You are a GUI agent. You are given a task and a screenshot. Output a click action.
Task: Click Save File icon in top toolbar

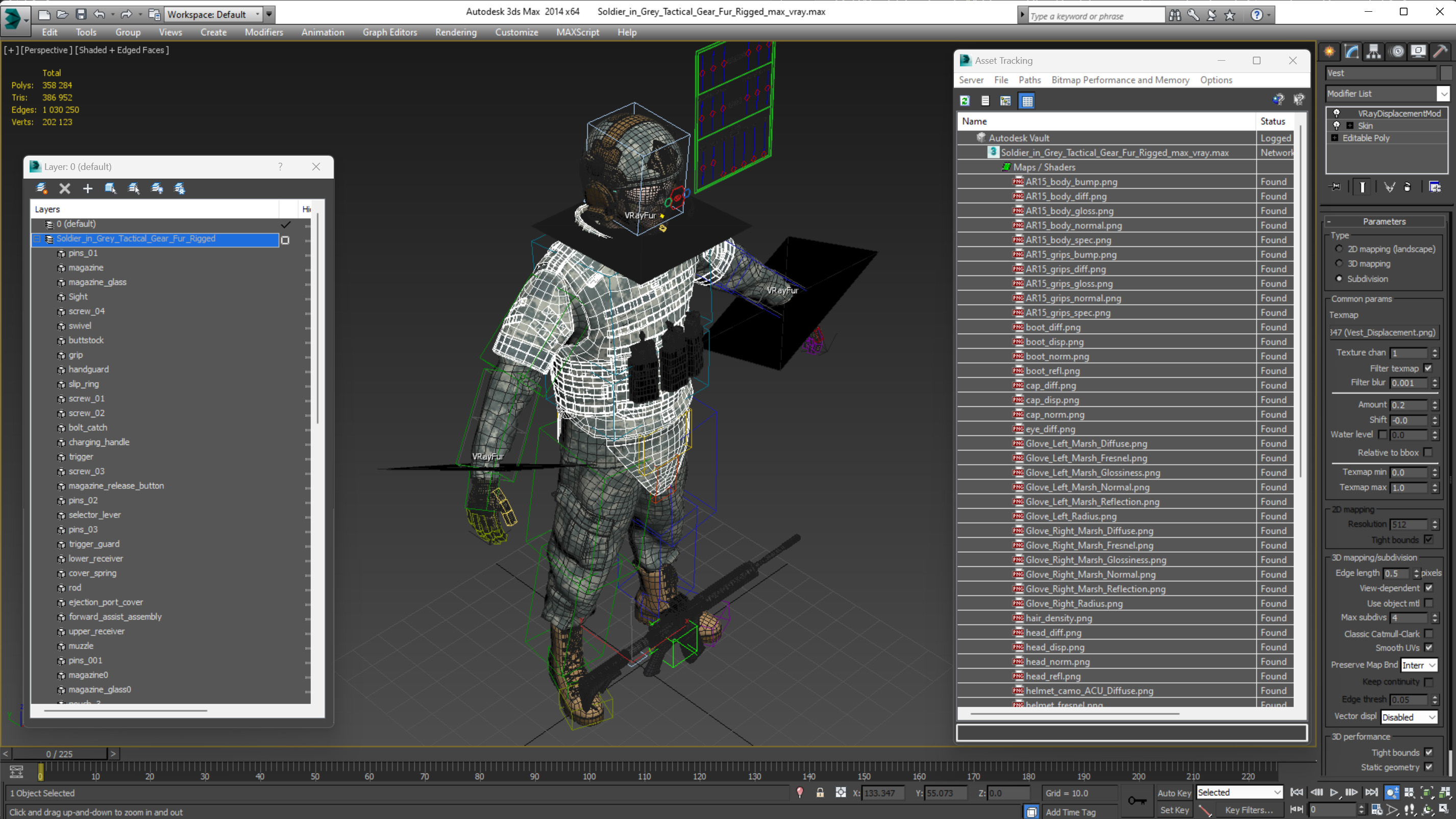coord(81,14)
